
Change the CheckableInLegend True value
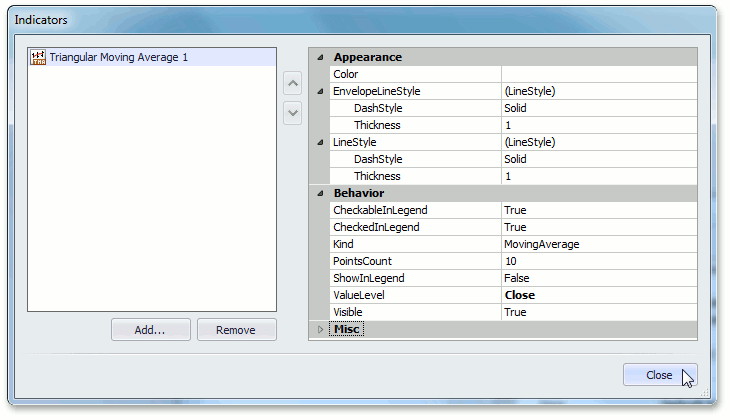pyautogui.click(x=599, y=210)
